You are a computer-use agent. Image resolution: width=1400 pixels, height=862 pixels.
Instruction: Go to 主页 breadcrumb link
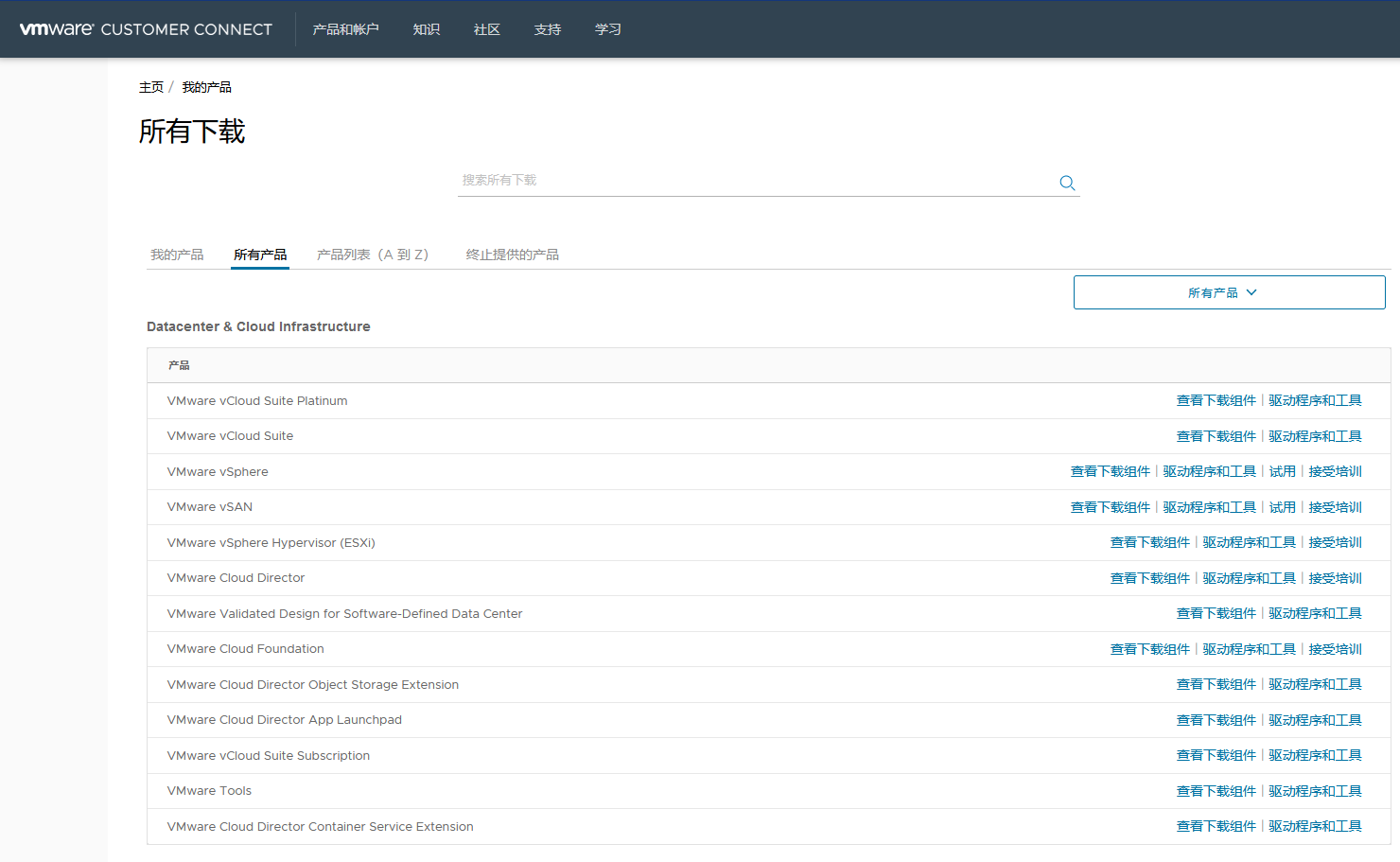[x=151, y=87]
